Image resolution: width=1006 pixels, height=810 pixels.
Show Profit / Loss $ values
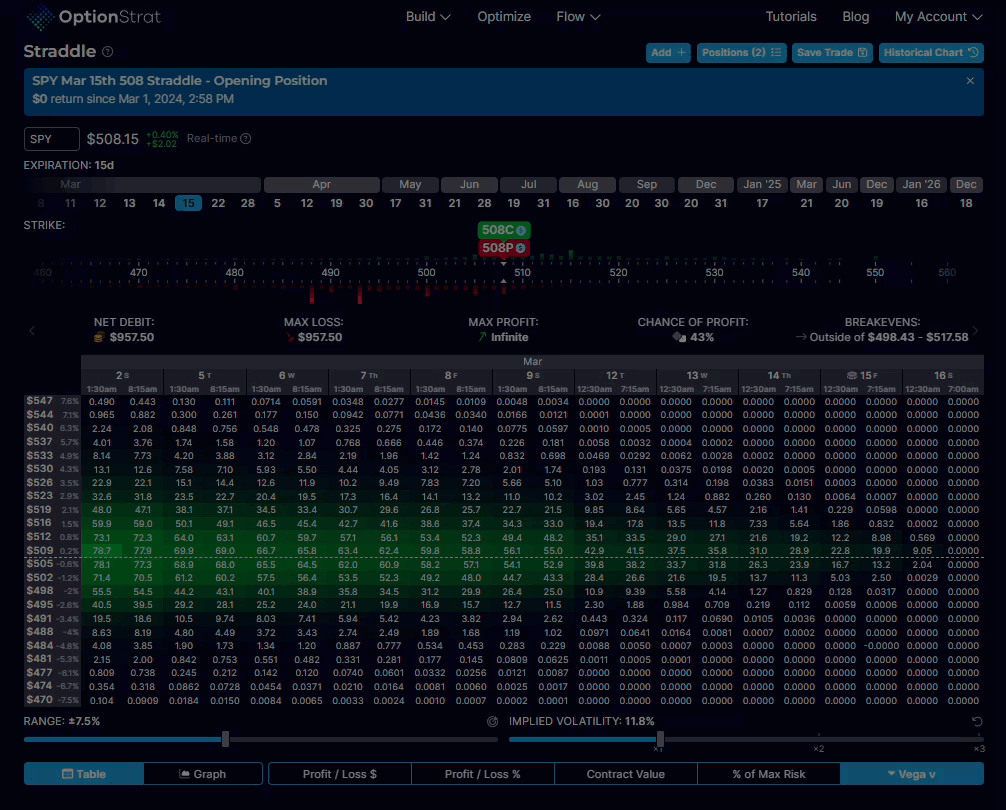pyautogui.click(x=339, y=774)
